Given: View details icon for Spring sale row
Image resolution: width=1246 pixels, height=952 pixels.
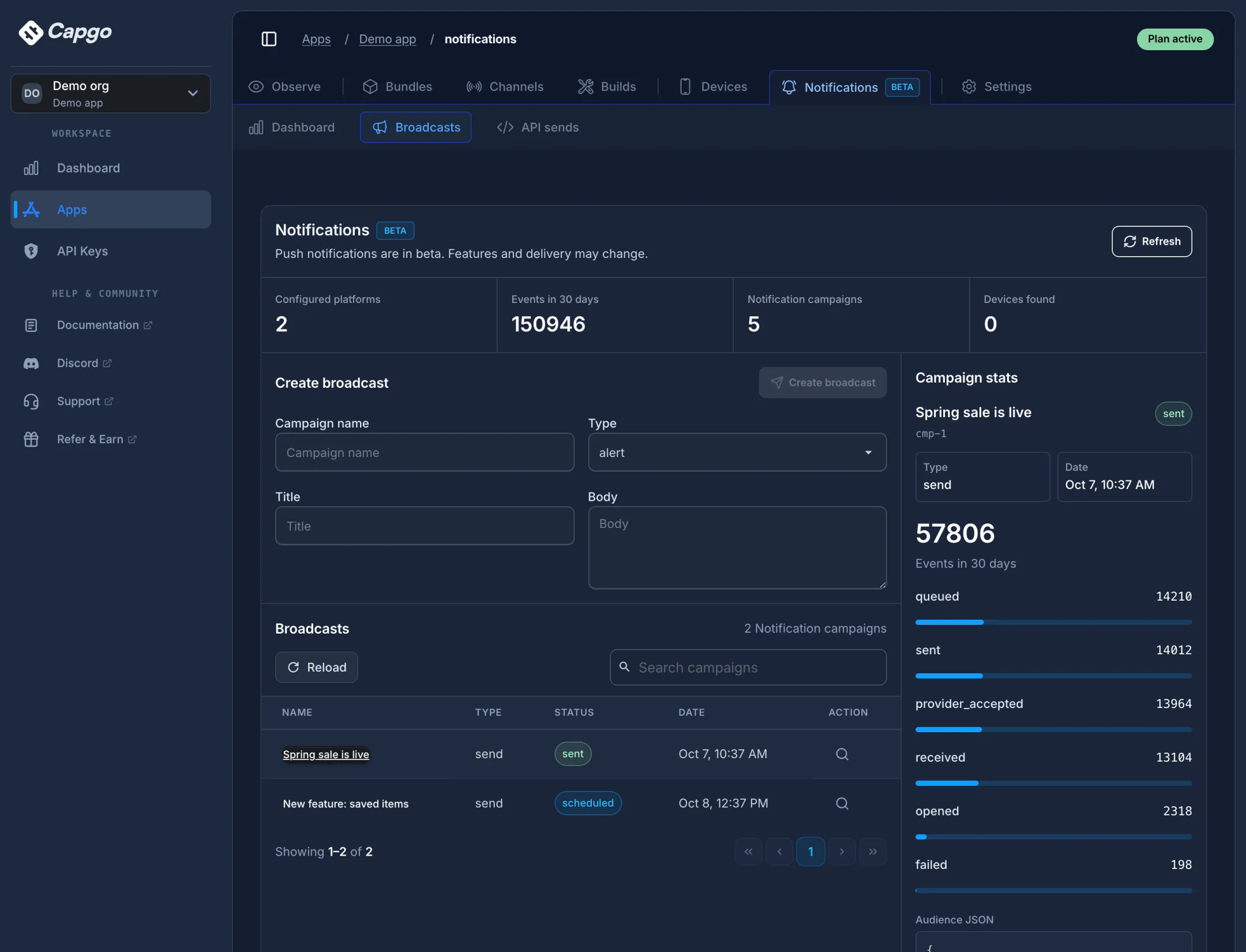Looking at the screenshot, I should coord(842,754).
